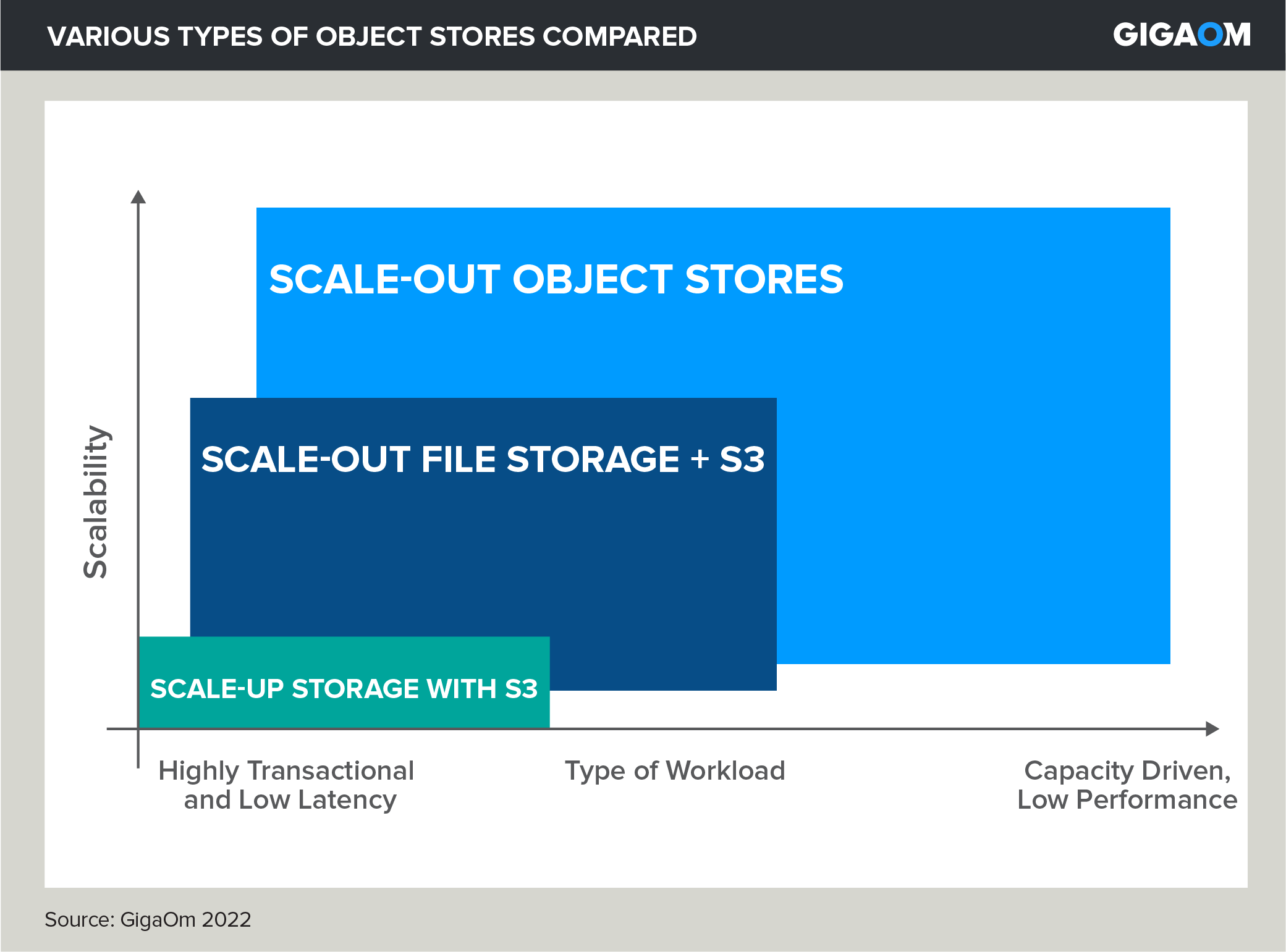Image resolution: width=1286 pixels, height=952 pixels.
Task: Click the plus sign before S3
Action: click(700, 460)
